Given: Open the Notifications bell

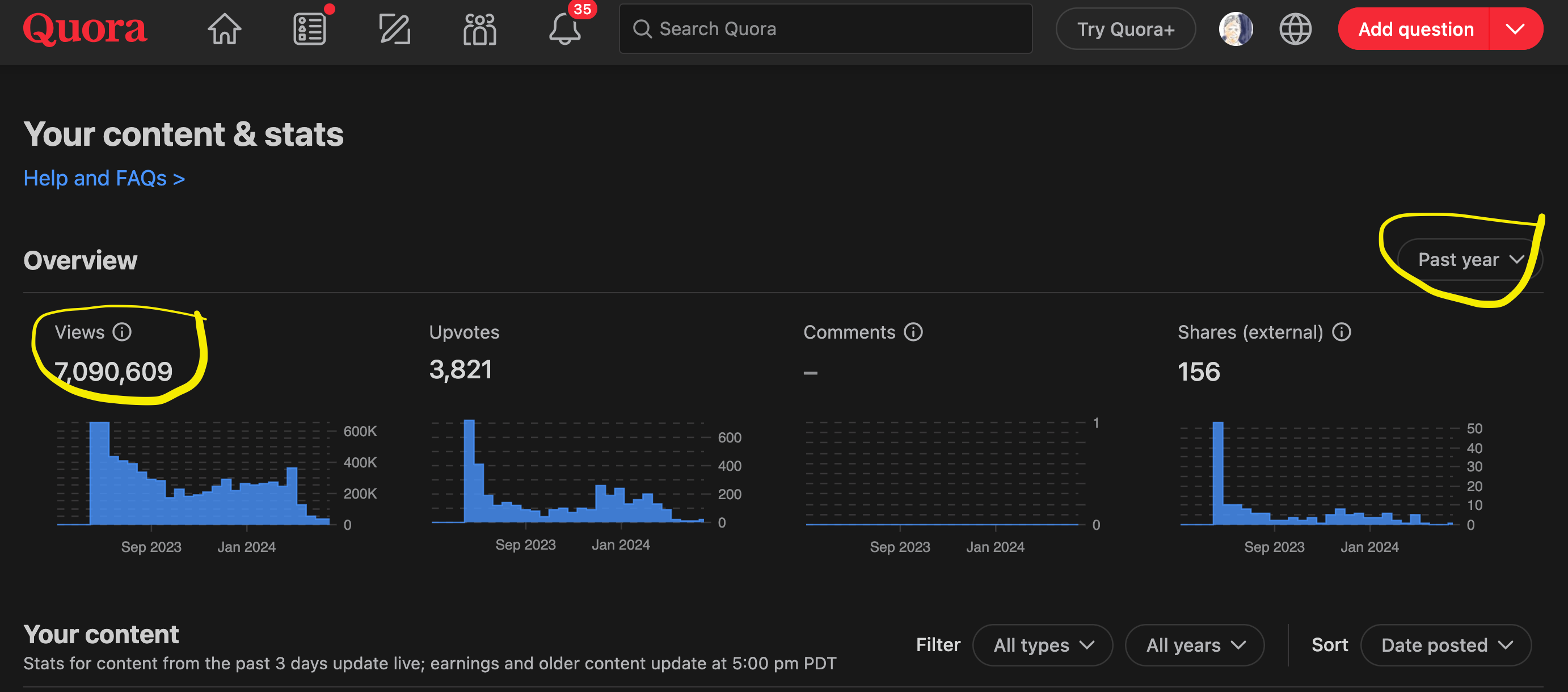Looking at the screenshot, I should tap(565, 28).
